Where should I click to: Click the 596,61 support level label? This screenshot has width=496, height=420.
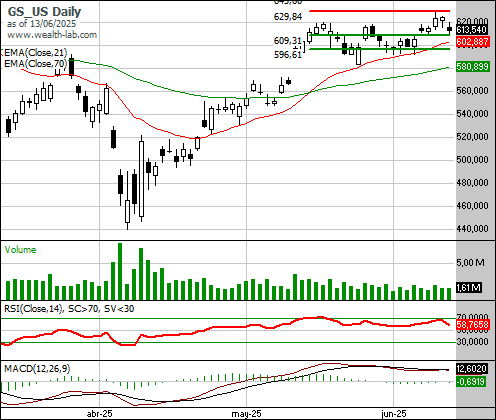pyautogui.click(x=288, y=55)
